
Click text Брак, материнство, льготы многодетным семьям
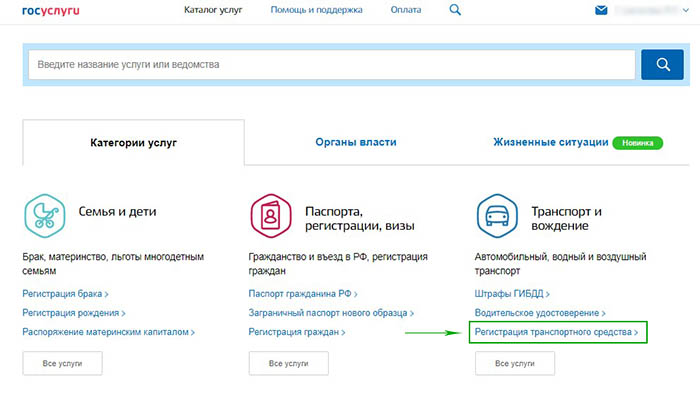click(113, 264)
